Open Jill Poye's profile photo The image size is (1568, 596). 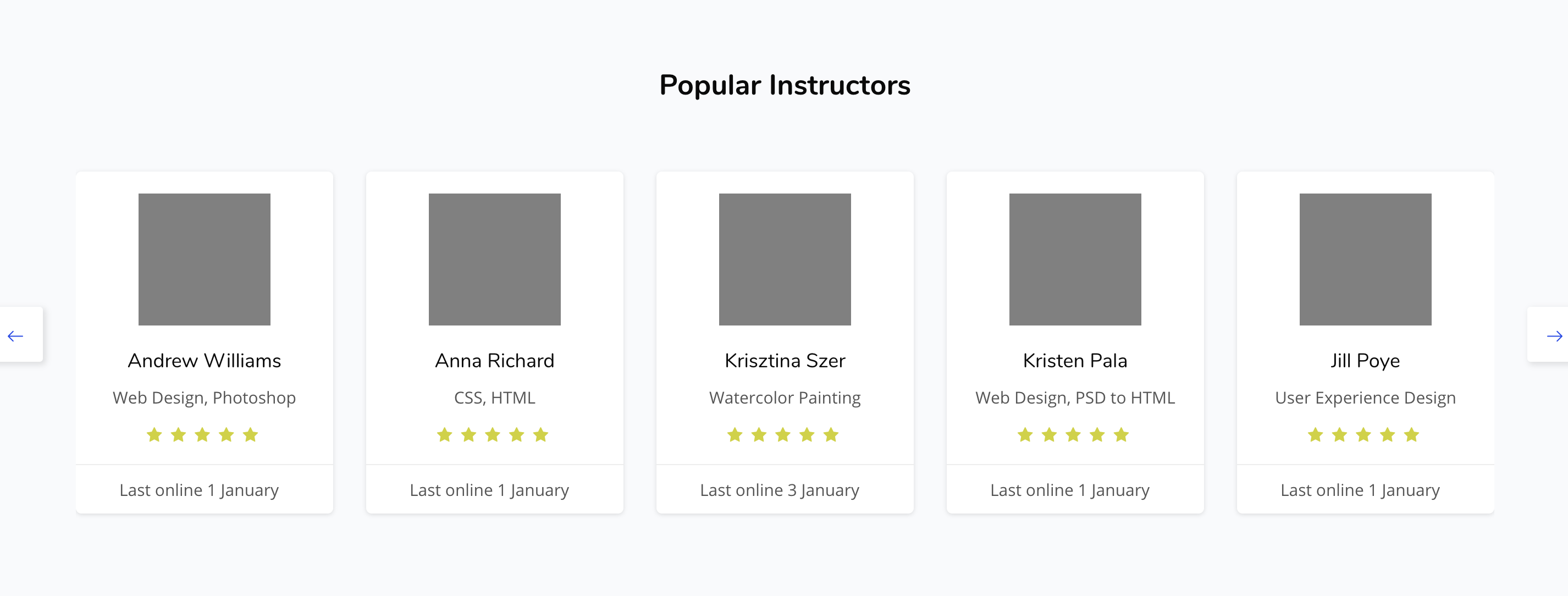(1365, 260)
